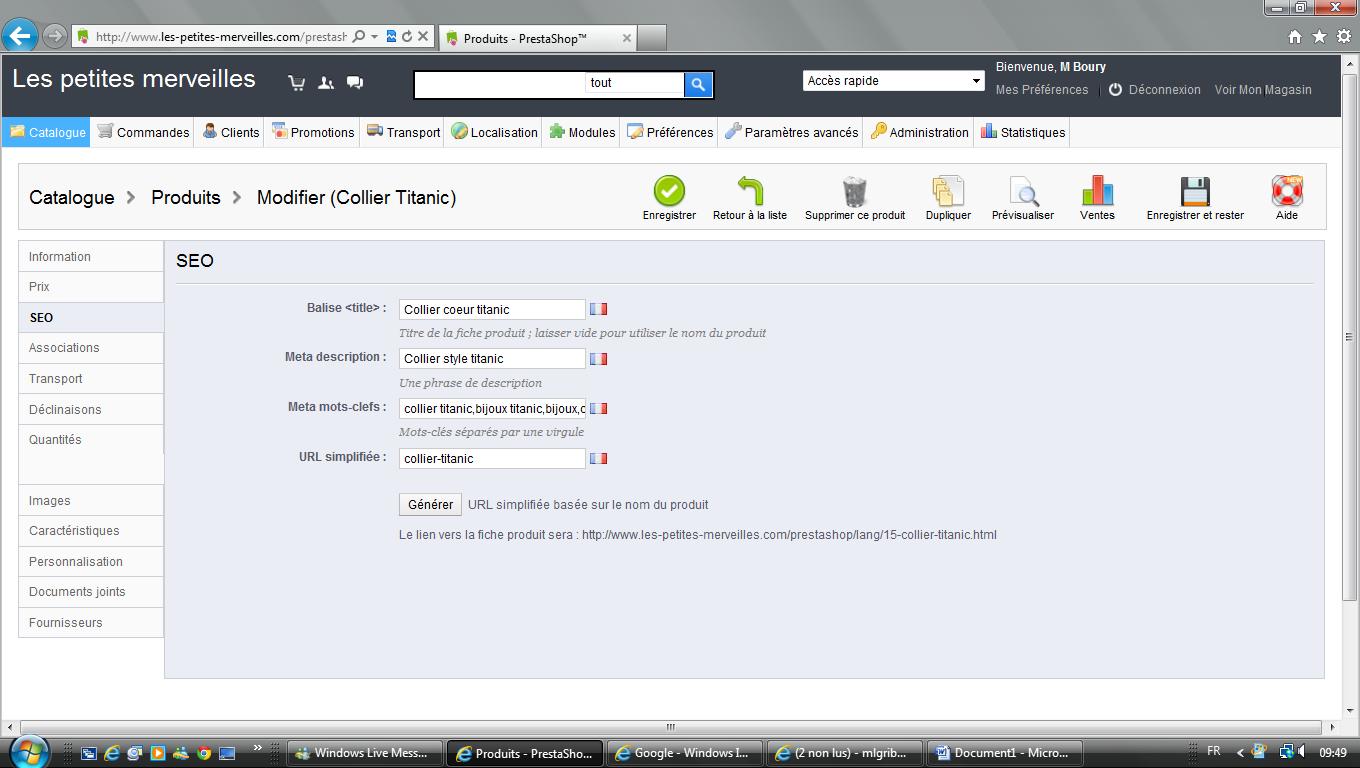This screenshot has height=768, width=1360.
Task: Click the green Enregistrer checkmark icon
Action: [x=669, y=190]
